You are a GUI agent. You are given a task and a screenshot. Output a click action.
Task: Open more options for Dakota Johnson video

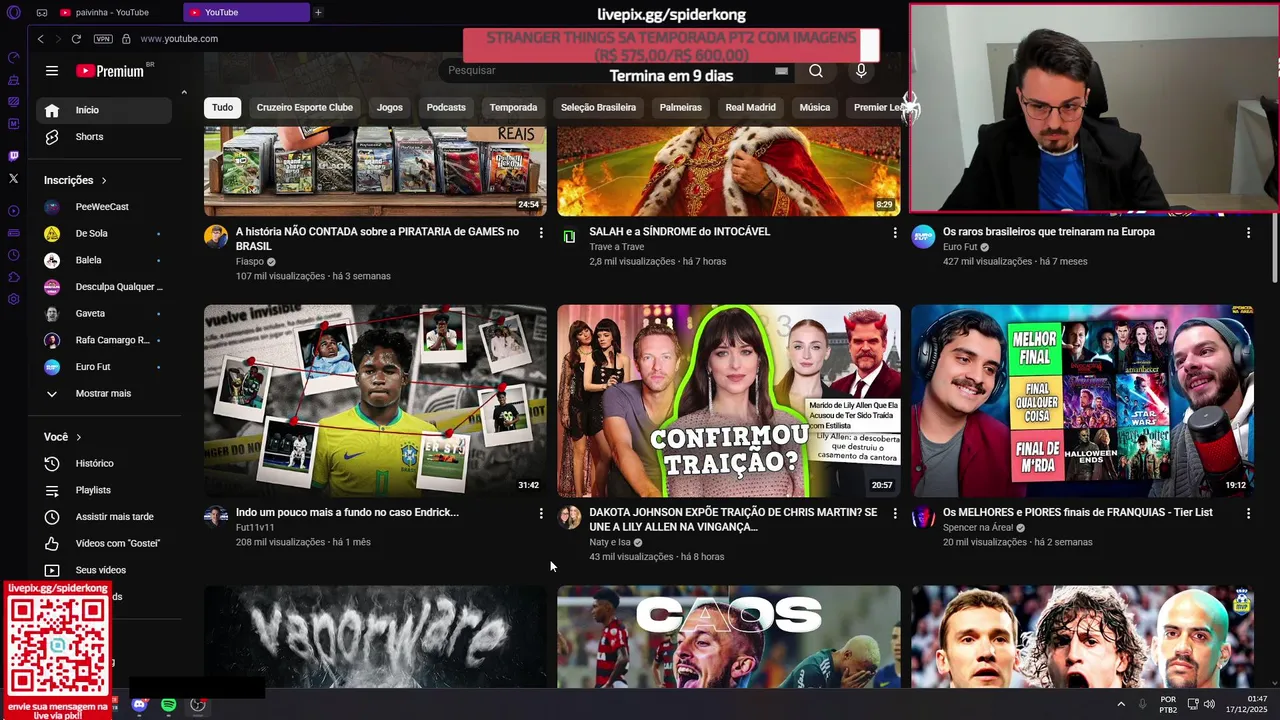[x=895, y=513]
